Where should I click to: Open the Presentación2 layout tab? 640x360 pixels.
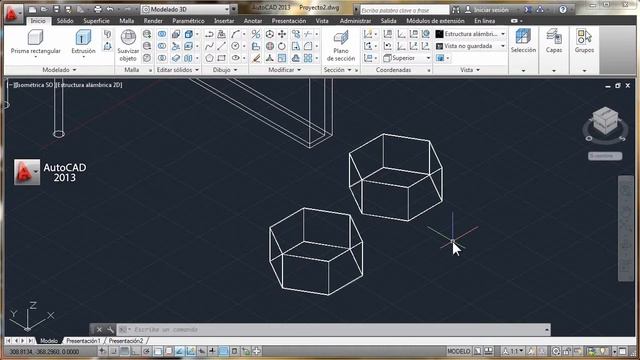126,340
